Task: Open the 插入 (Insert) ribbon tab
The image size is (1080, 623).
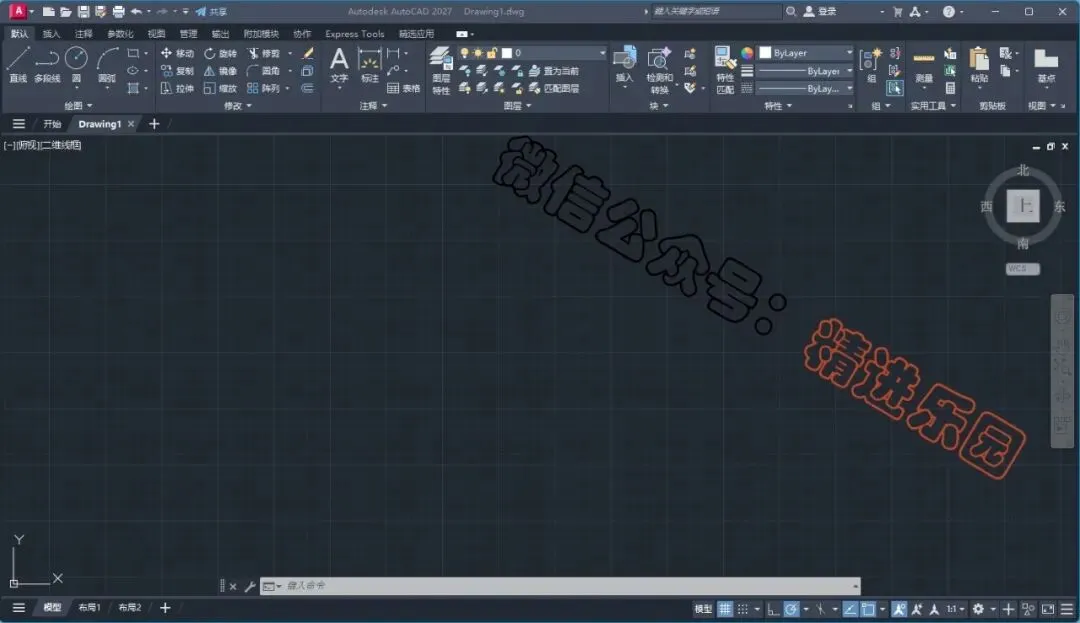Action: tap(51, 34)
